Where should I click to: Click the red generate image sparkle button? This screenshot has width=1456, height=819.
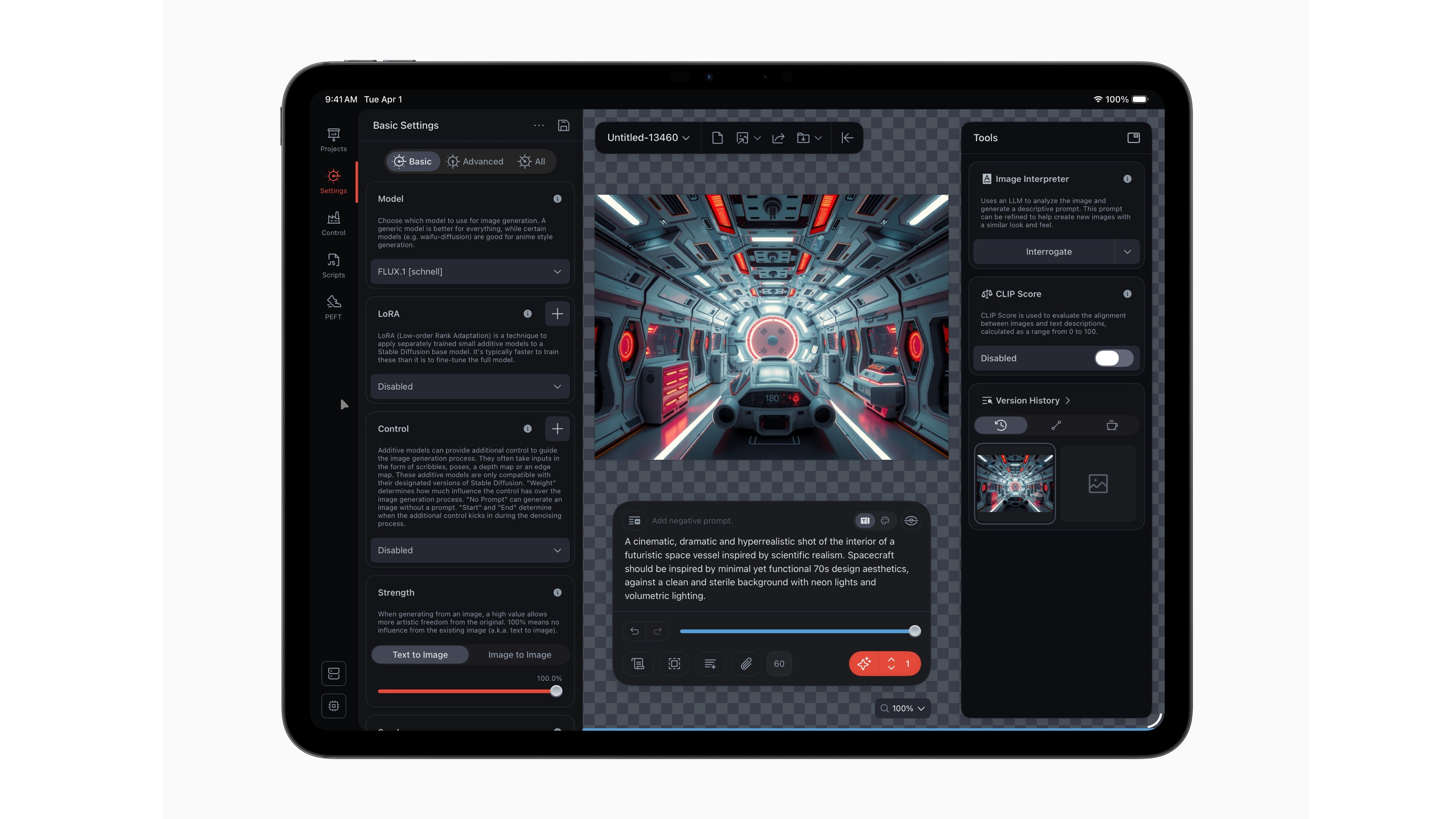(864, 664)
